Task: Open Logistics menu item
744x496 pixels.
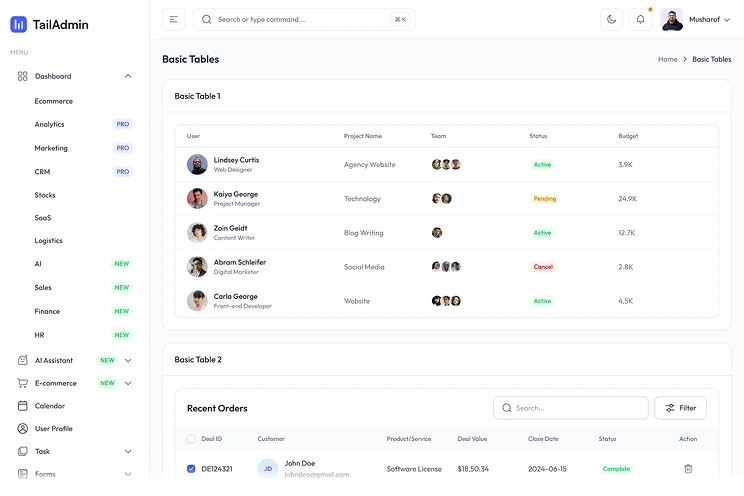Action: pyautogui.click(x=48, y=241)
